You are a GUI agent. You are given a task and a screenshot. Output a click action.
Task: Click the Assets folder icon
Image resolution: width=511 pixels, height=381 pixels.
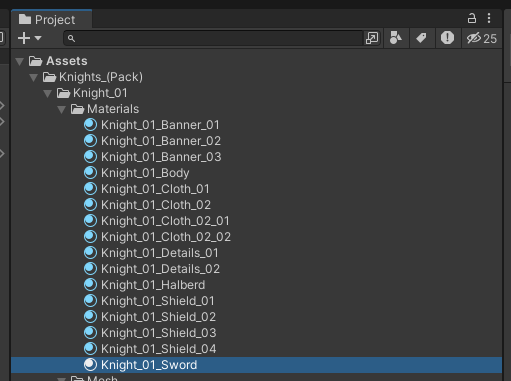click(35, 61)
